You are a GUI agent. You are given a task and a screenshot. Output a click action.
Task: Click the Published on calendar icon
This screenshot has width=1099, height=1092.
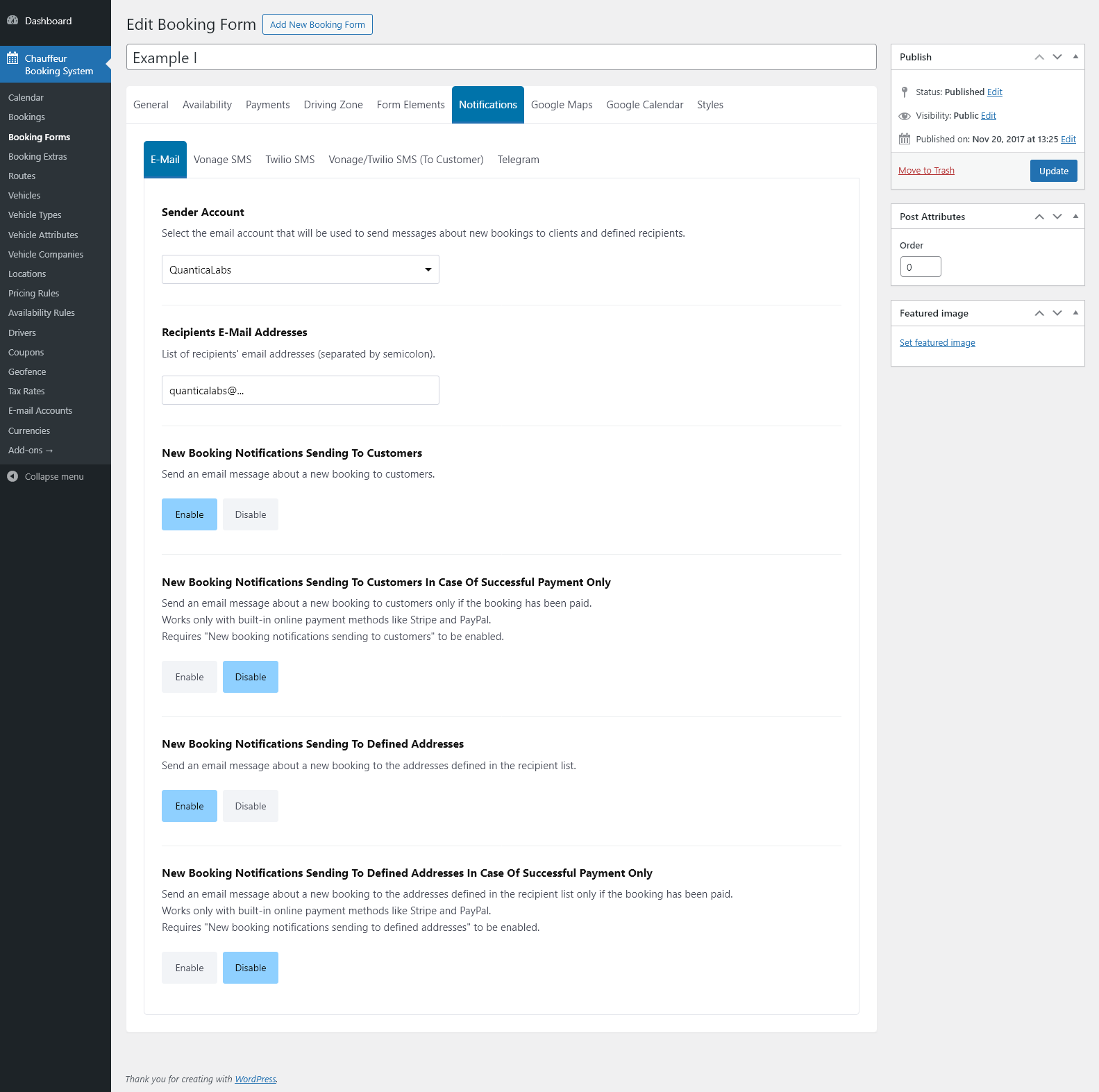coord(905,139)
